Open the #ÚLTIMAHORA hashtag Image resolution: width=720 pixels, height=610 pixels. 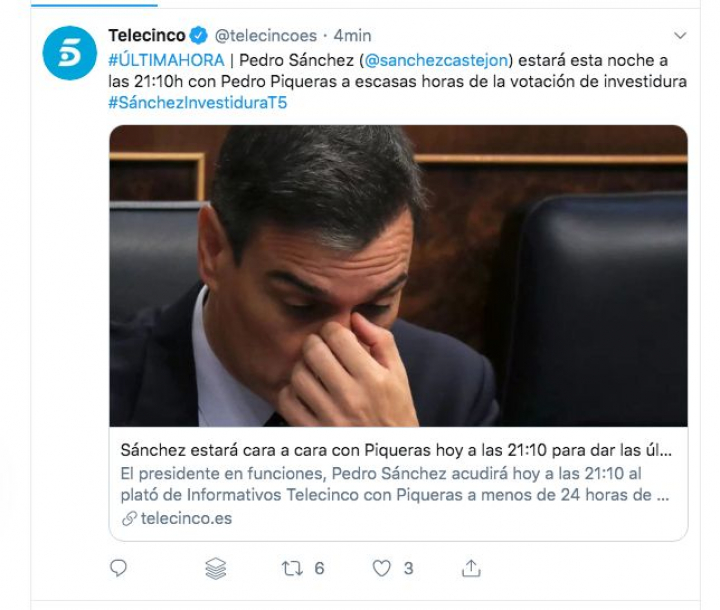[x=166, y=60]
